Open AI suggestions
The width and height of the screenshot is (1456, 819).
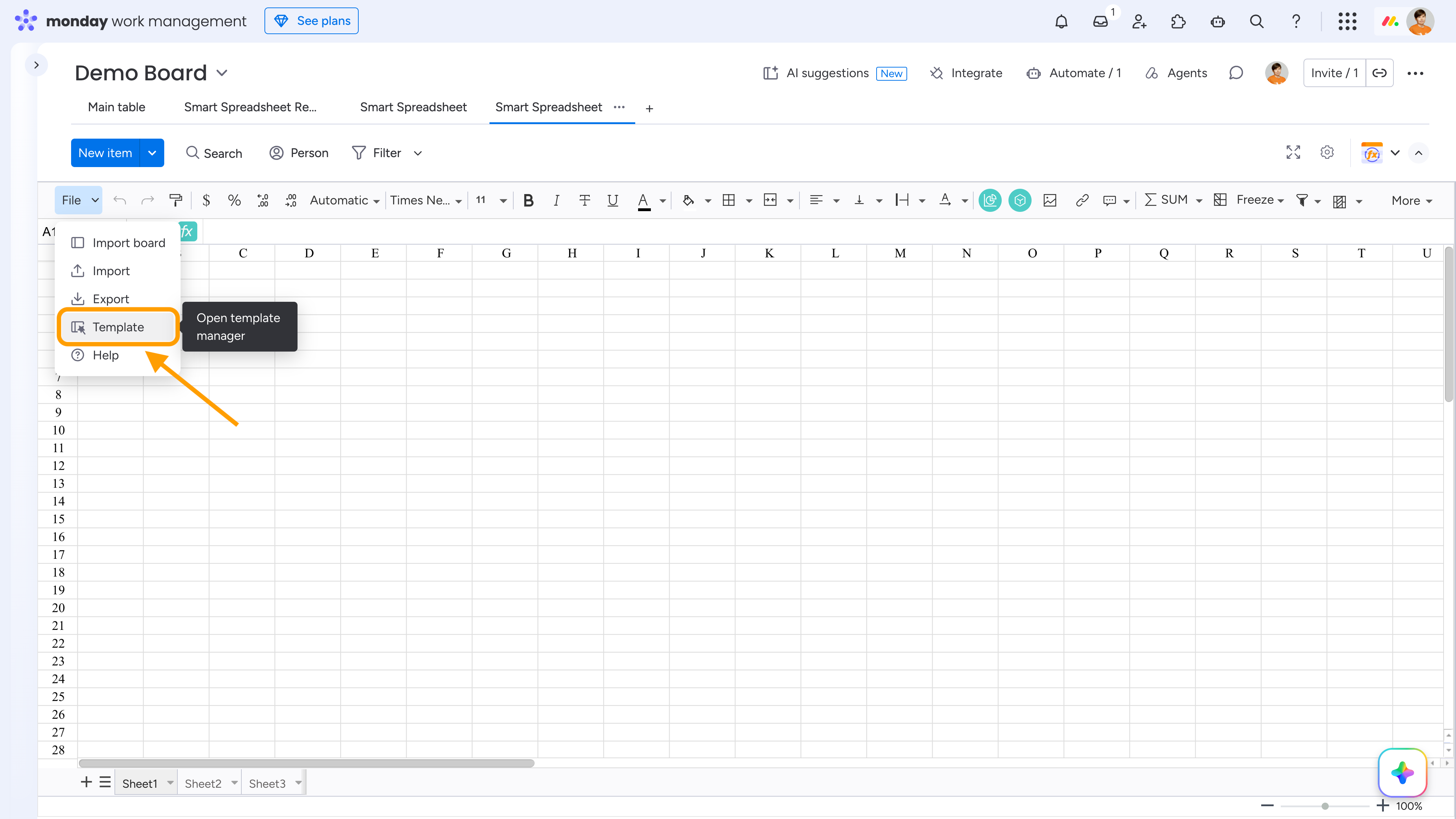(x=834, y=73)
